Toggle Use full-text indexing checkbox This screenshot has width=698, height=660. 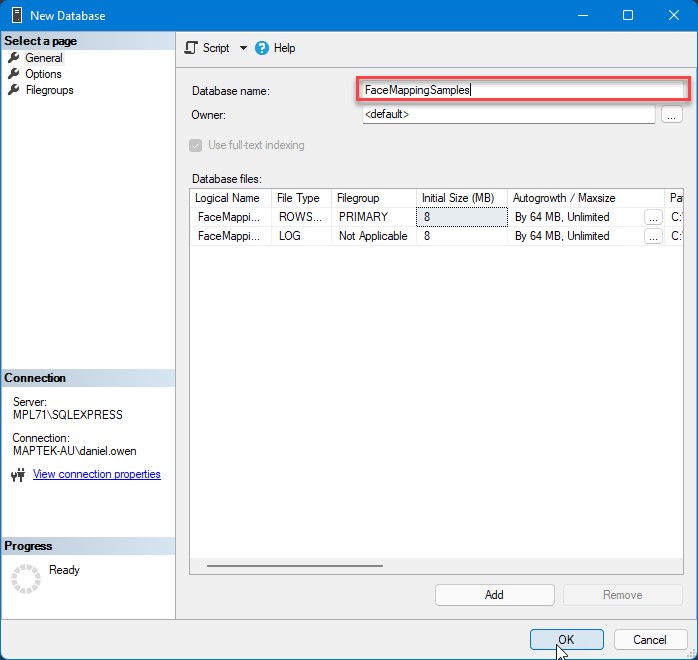(196, 145)
